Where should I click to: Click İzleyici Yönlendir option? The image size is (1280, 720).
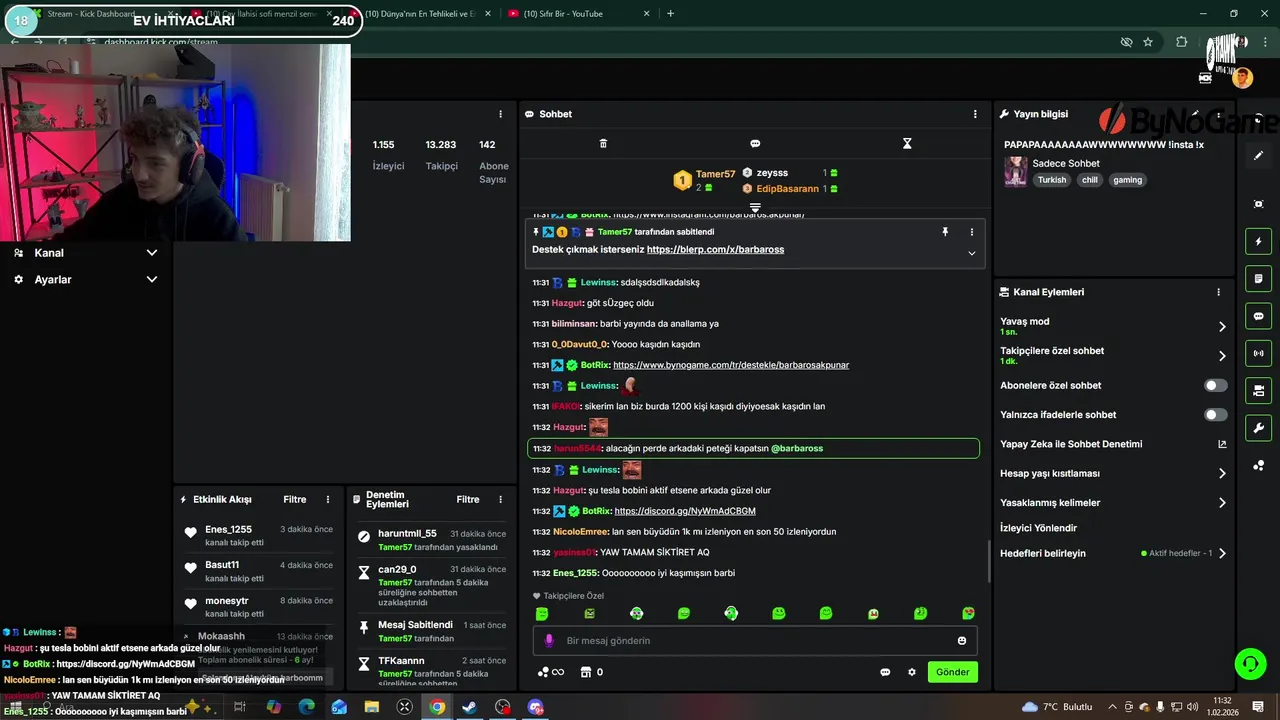click(x=1039, y=528)
